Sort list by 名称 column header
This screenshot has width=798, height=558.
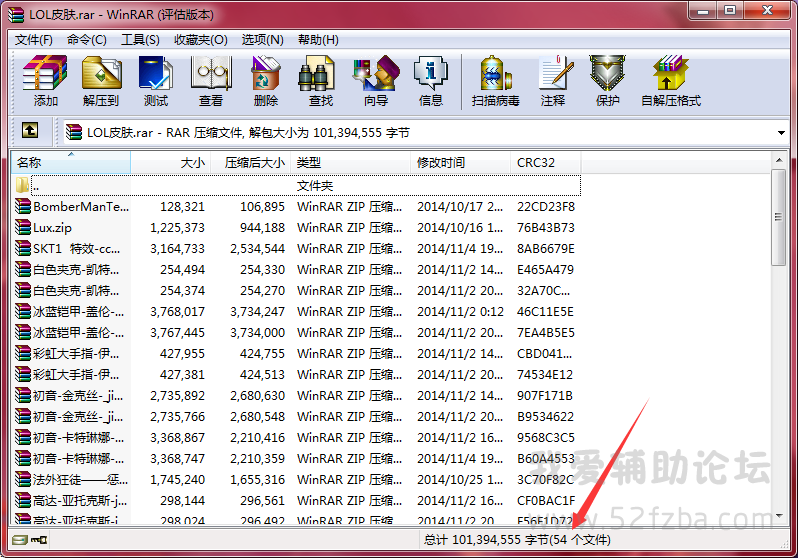pos(70,162)
